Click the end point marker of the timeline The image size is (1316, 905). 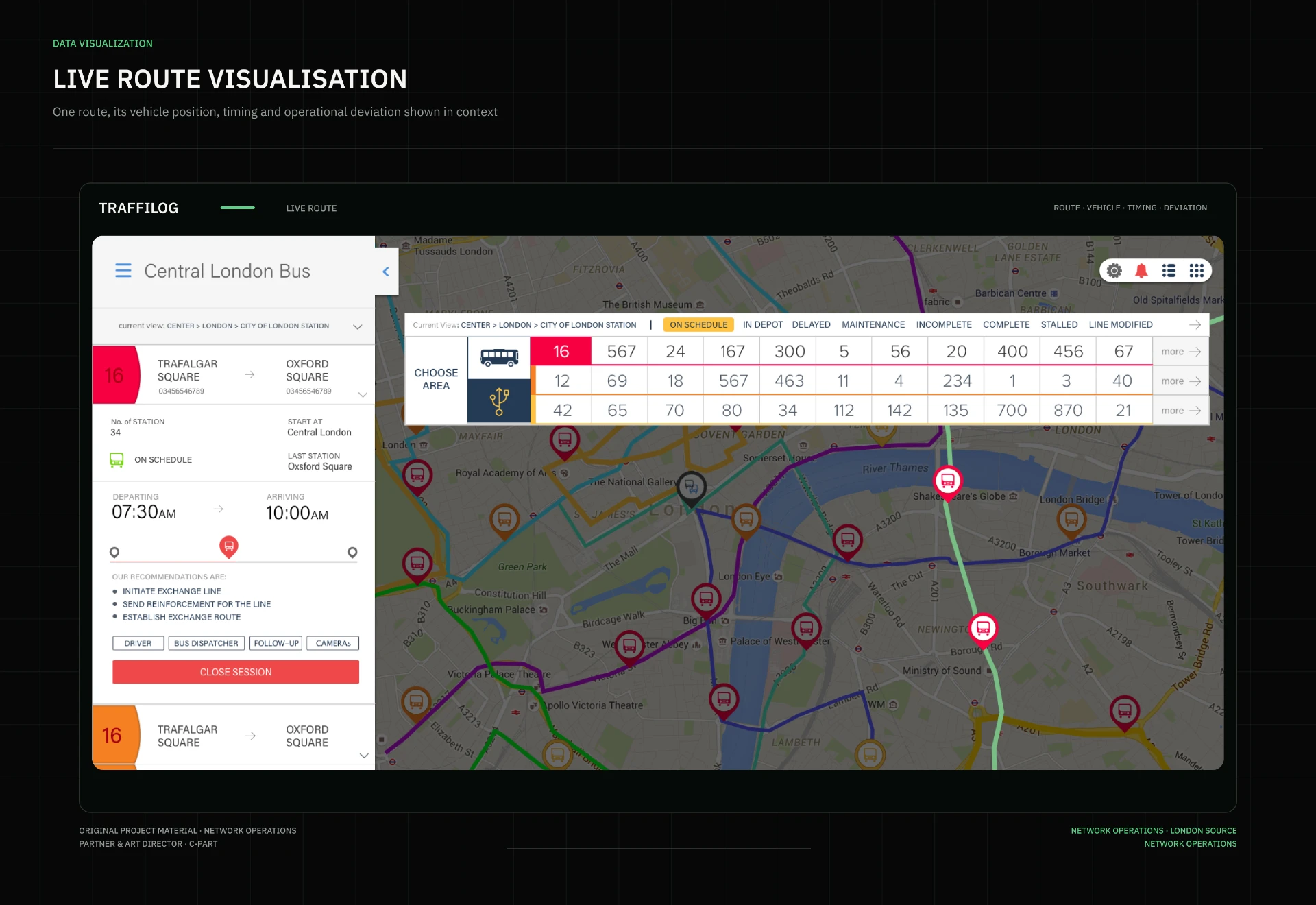click(352, 553)
